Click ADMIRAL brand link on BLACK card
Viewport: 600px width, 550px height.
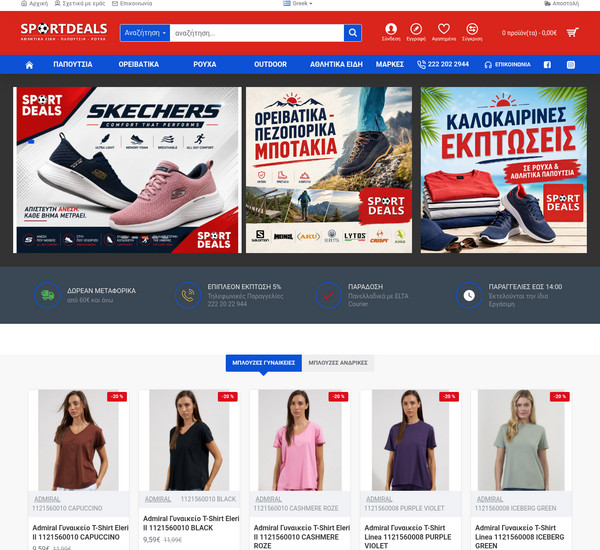coord(158,499)
